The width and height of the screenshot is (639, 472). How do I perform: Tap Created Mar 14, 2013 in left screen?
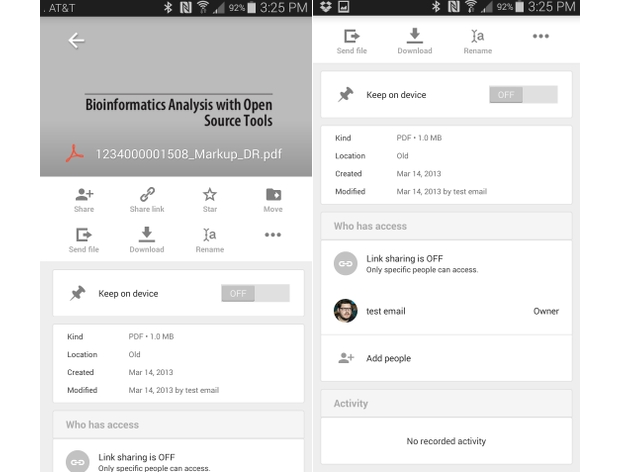pos(151,372)
